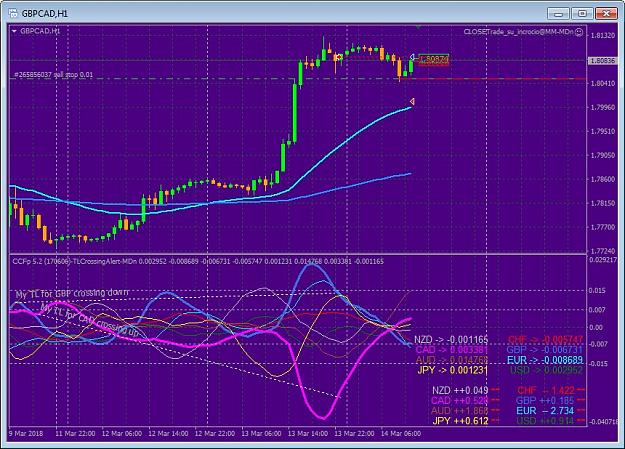Click the GBP -> -0.006731 value
625x449 pixels.
545,350
